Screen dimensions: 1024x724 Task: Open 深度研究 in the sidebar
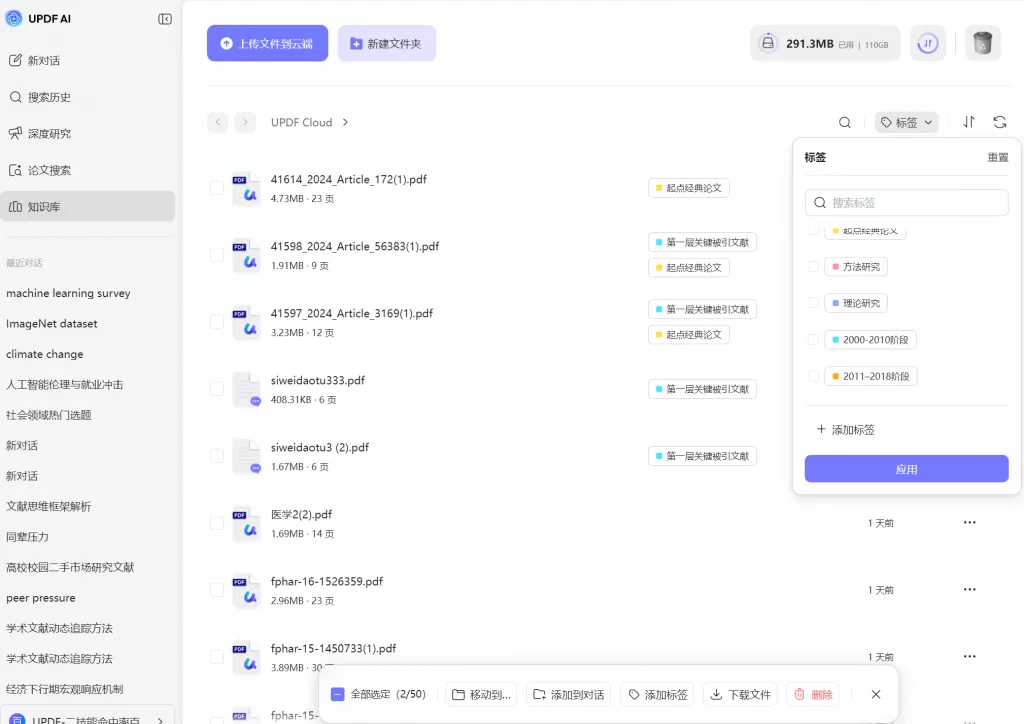pyautogui.click(x=48, y=133)
